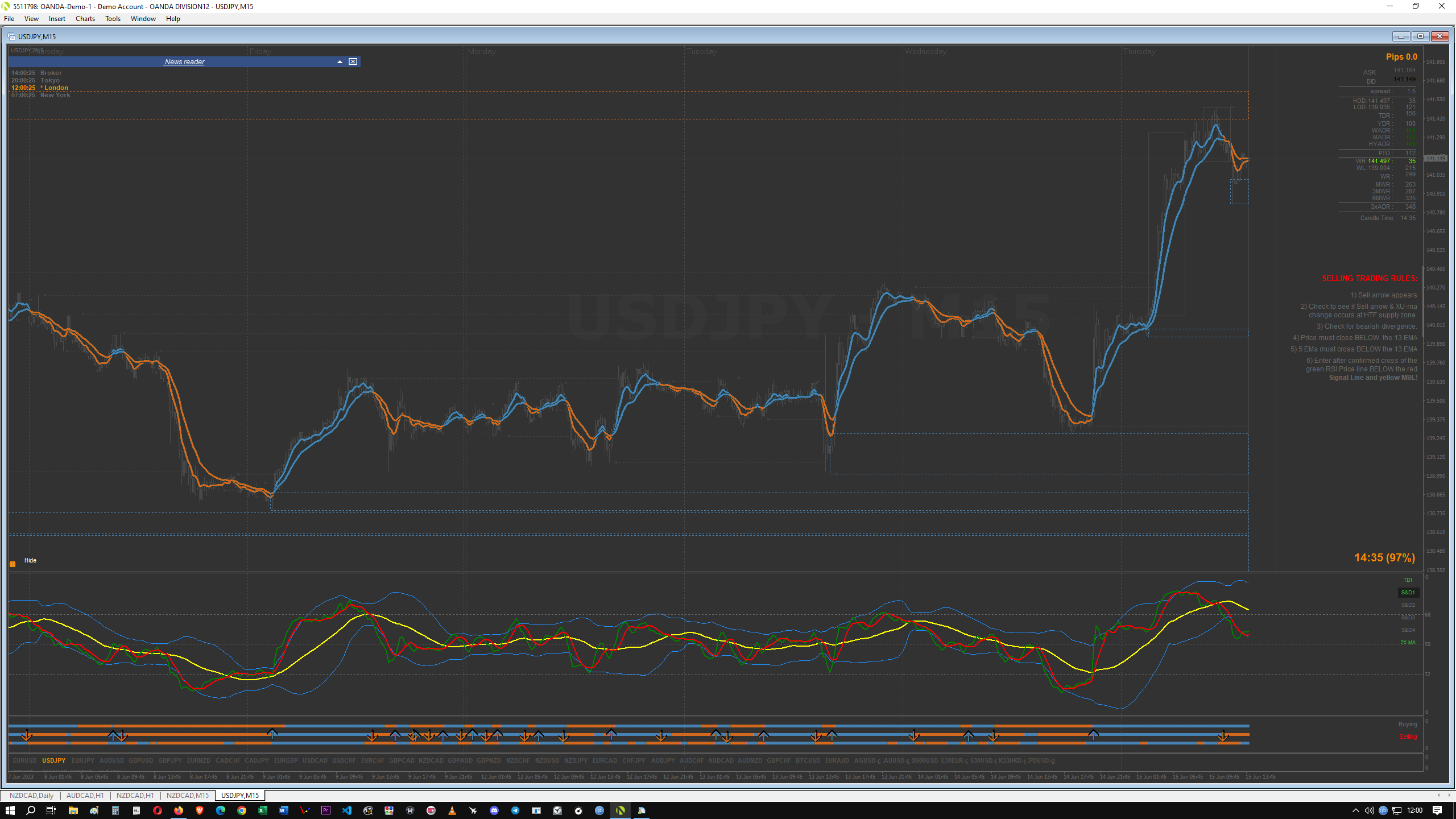The height and width of the screenshot is (819, 1456).
Task: Enable the S&D2 zone button
Action: pyautogui.click(x=1408, y=605)
